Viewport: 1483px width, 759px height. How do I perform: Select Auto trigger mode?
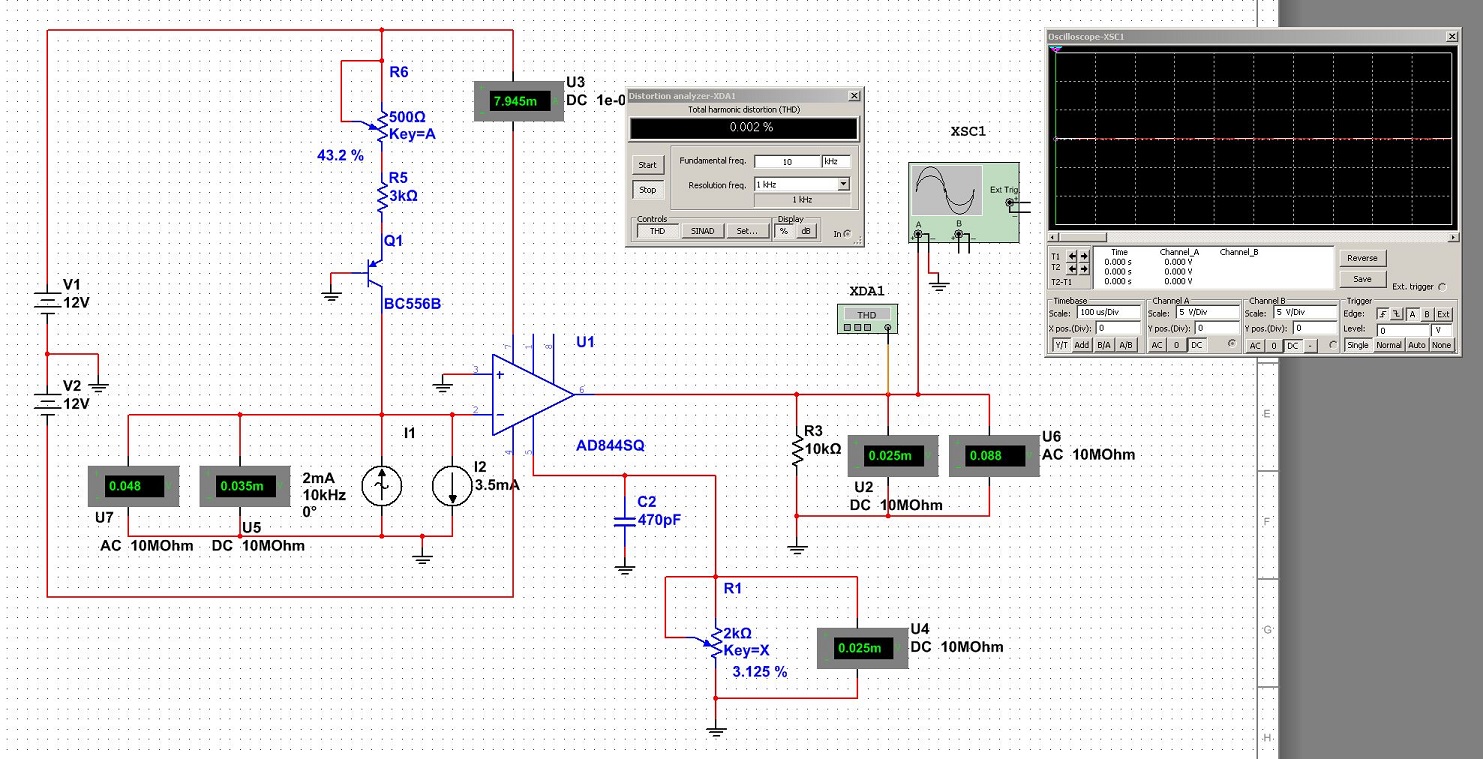1417,345
